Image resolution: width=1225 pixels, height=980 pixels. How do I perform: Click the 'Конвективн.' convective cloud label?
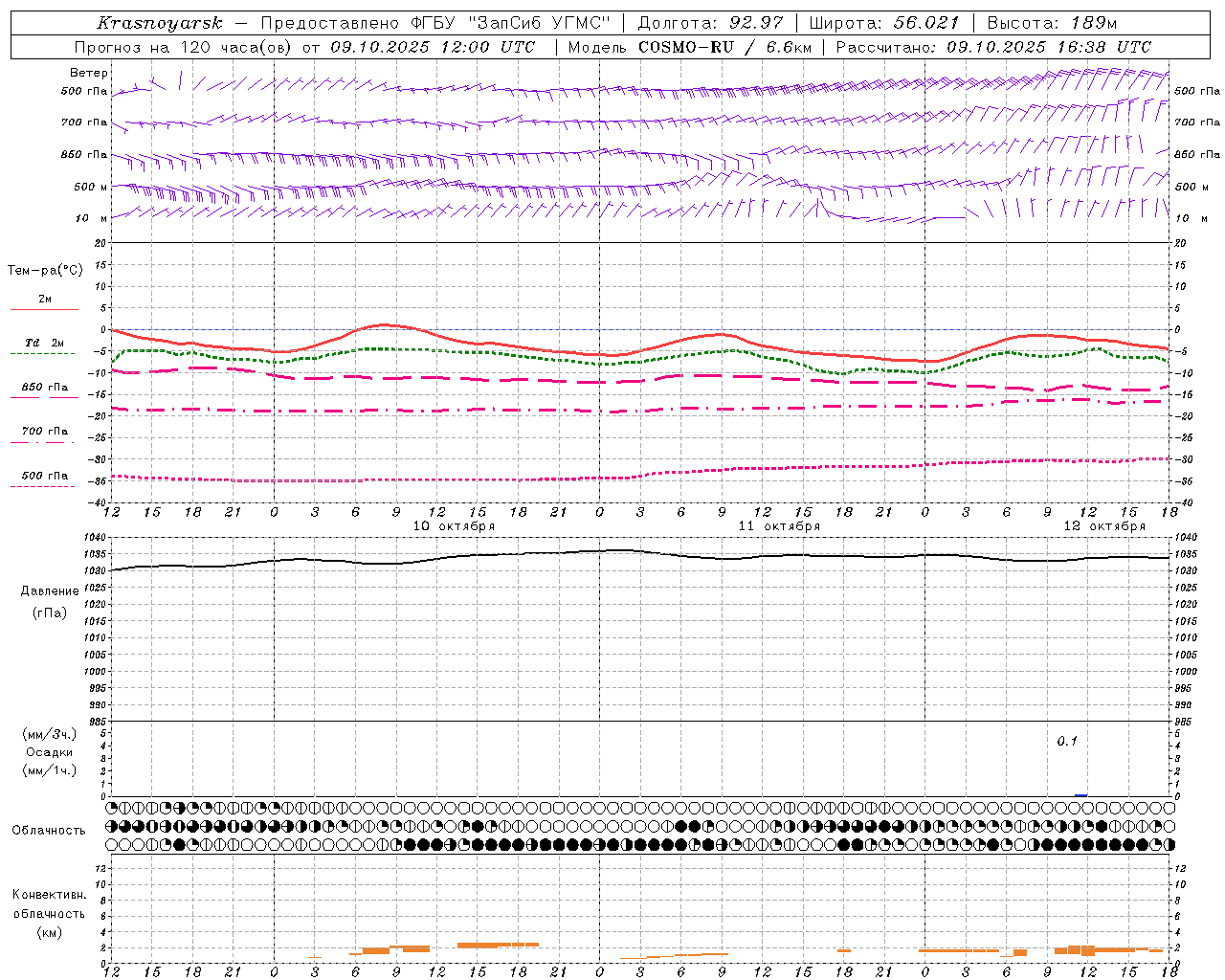[50, 895]
